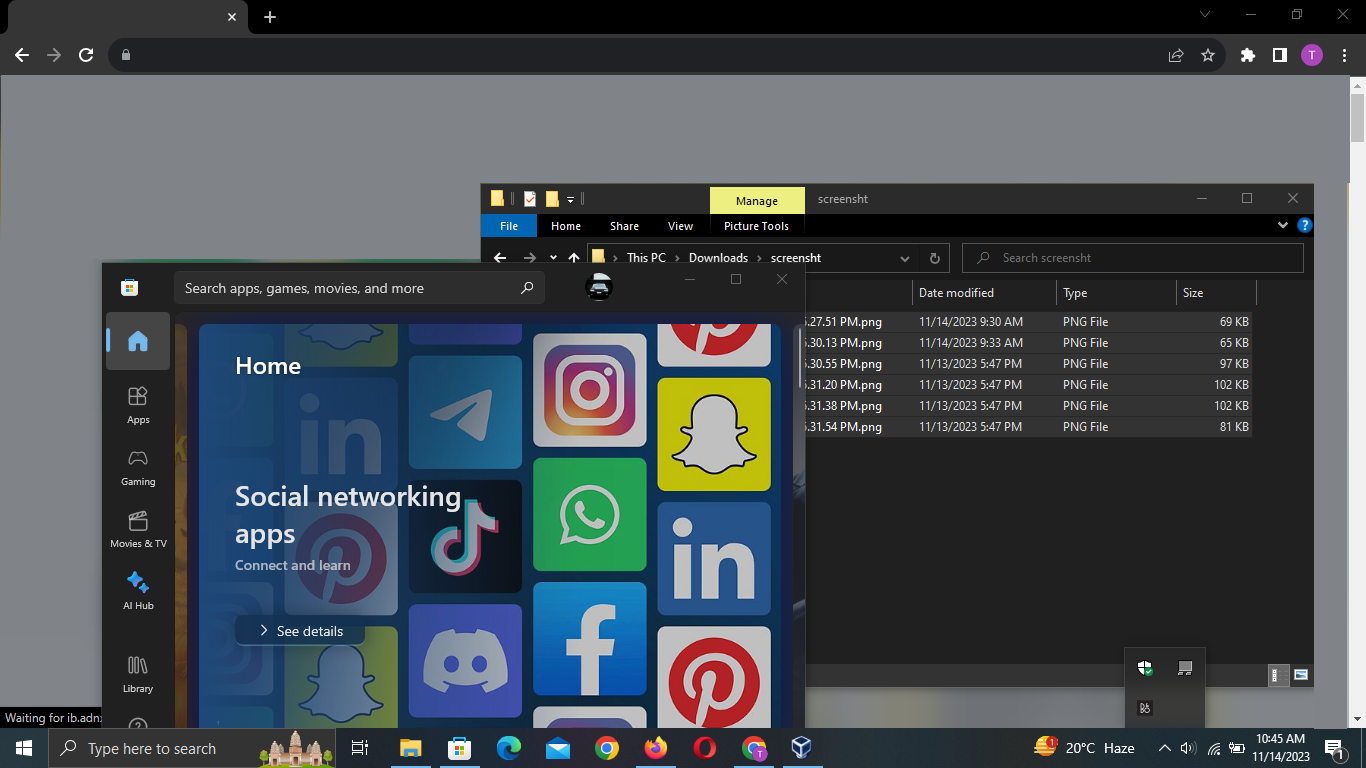1366x768 pixels.
Task: Click the Microsoft Store profile avatar
Action: pyautogui.click(x=598, y=288)
